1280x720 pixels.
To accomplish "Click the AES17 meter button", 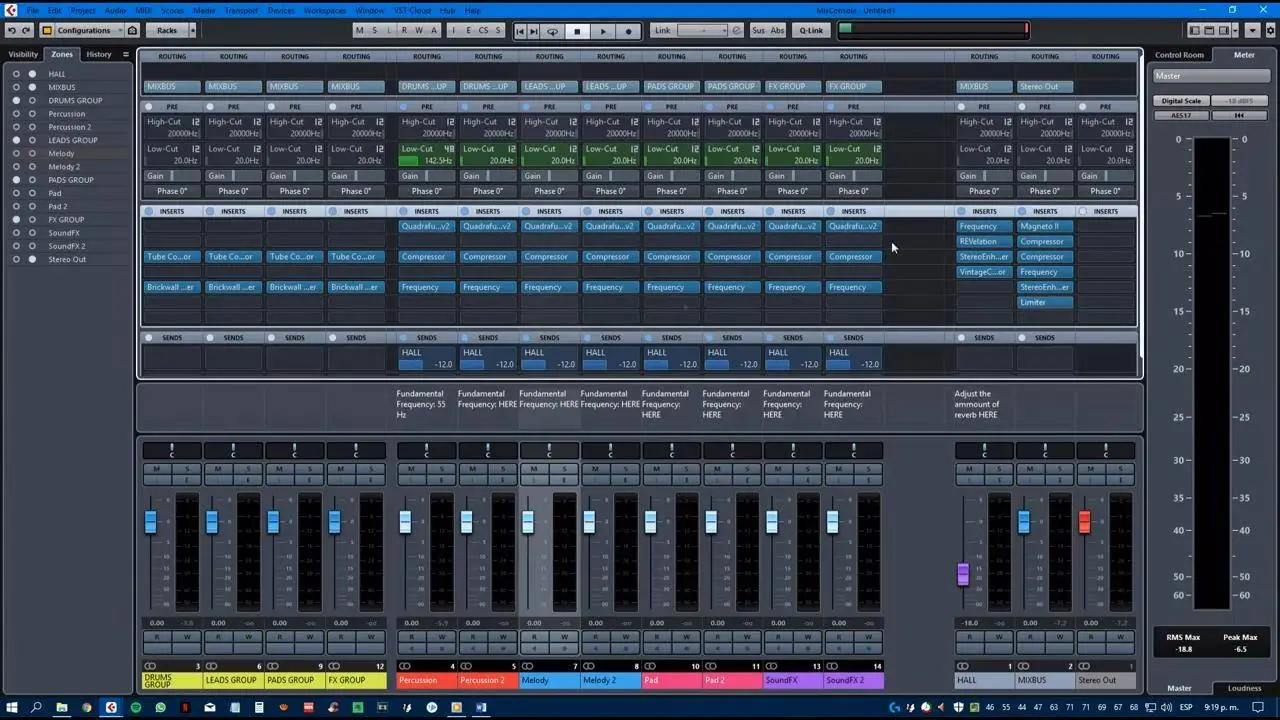I will 1181,115.
